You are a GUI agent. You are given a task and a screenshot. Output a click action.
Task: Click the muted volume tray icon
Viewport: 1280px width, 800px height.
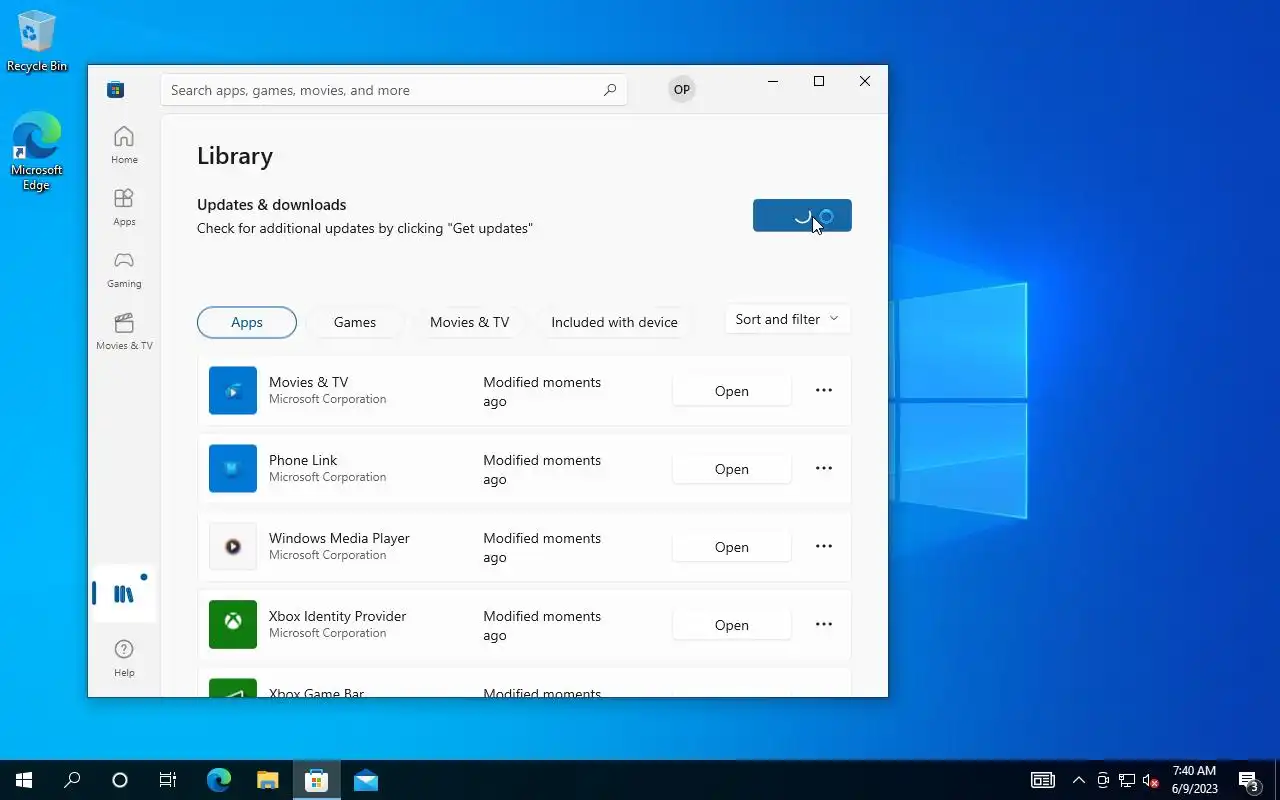pyautogui.click(x=1150, y=781)
